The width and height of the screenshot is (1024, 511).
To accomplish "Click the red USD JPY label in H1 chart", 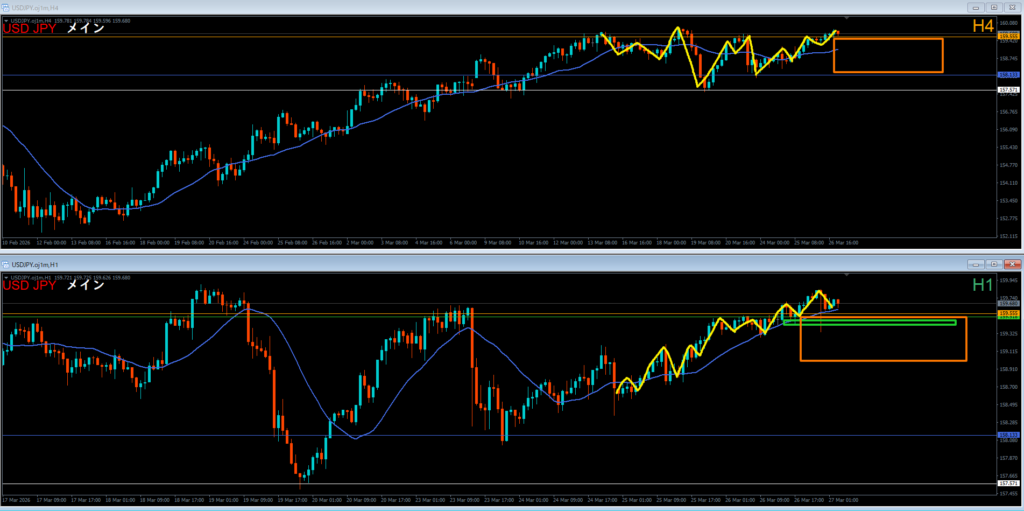I will coord(29,285).
